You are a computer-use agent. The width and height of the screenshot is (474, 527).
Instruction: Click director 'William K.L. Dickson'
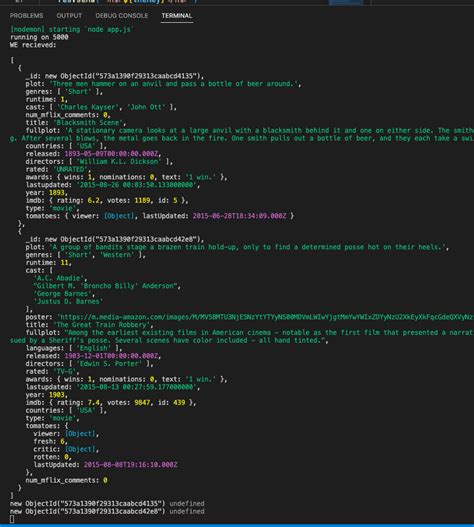point(118,162)
